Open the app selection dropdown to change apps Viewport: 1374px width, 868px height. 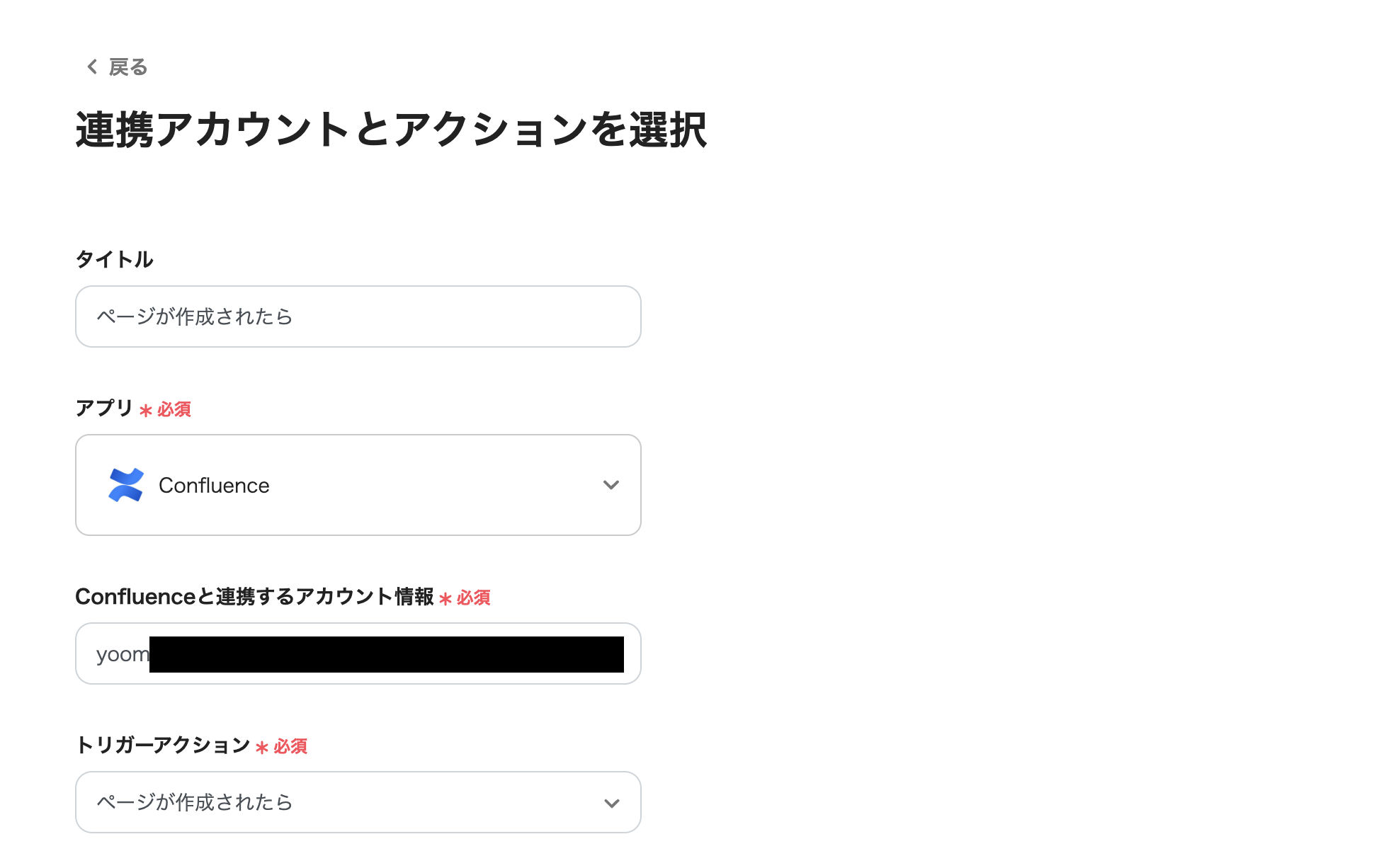coord(358,485)
